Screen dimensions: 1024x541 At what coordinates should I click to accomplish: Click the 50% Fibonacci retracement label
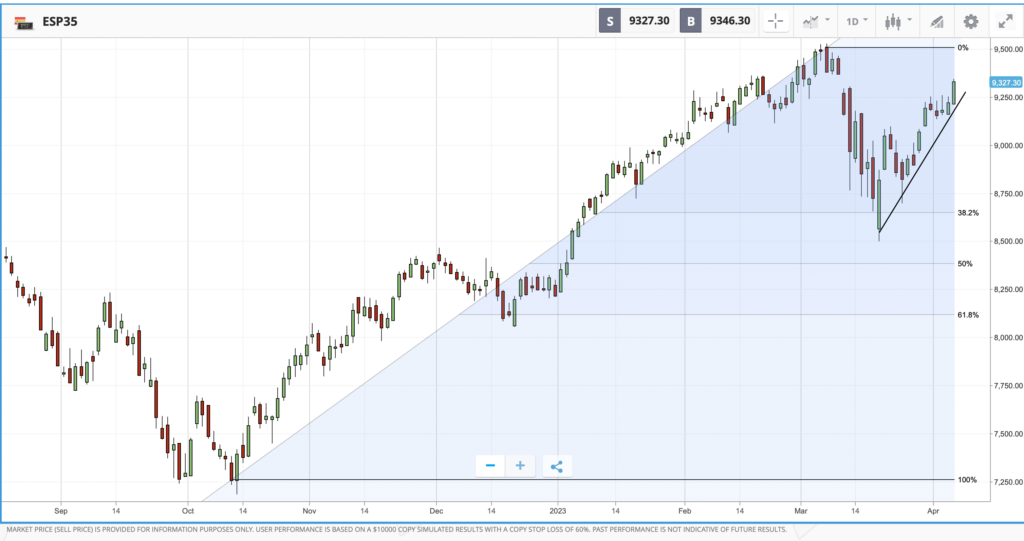click(x=964, y=264)
